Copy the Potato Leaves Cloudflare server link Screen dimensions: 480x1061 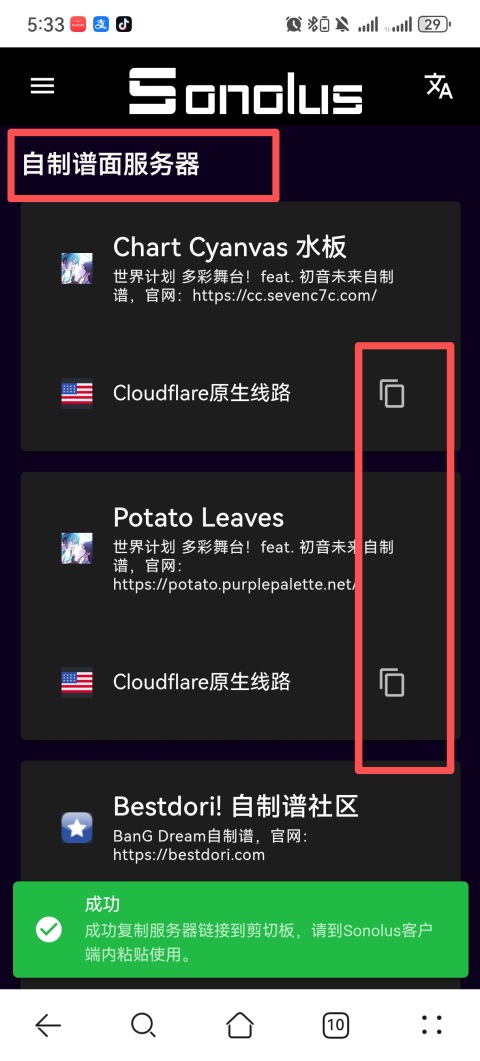(x=391, y=682)
